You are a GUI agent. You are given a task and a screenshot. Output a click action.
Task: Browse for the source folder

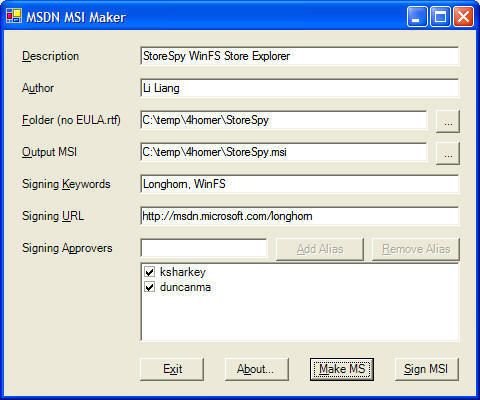point(448,121)
